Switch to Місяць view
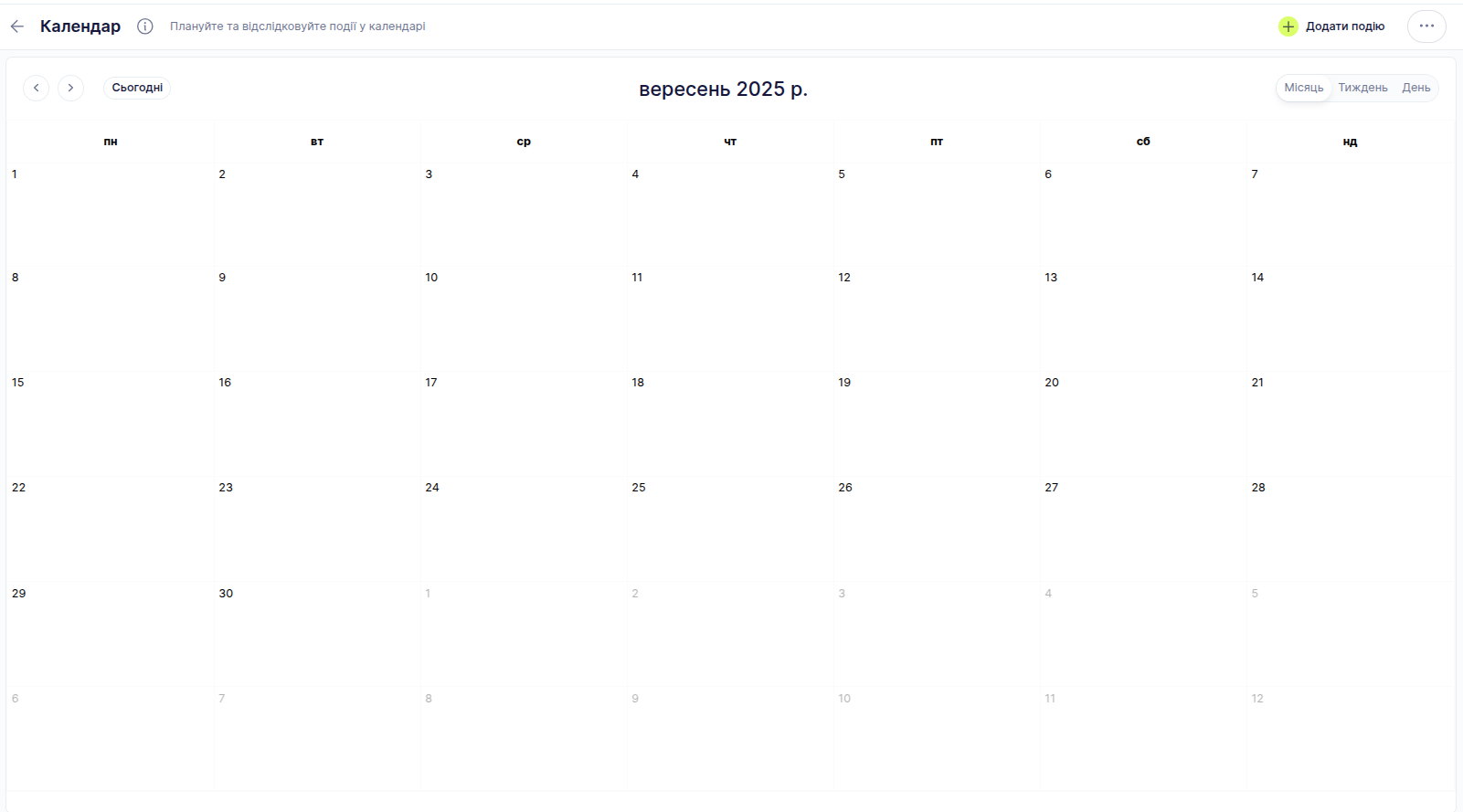 (1303, 88)
